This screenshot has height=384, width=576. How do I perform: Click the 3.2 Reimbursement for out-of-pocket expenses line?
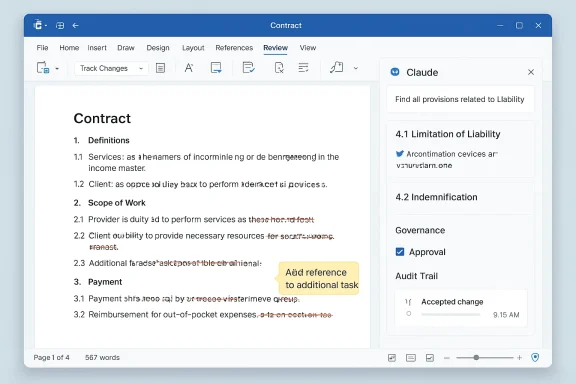pyautogui.click(x=203, y=315)
